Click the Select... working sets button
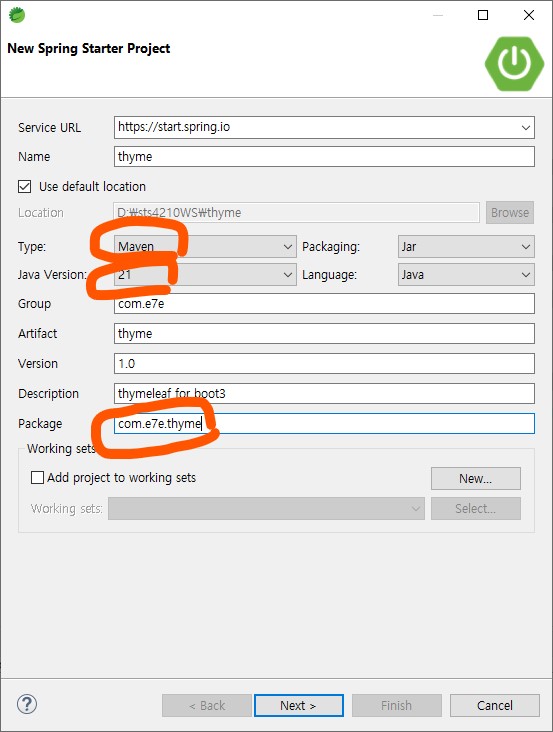 476,508
